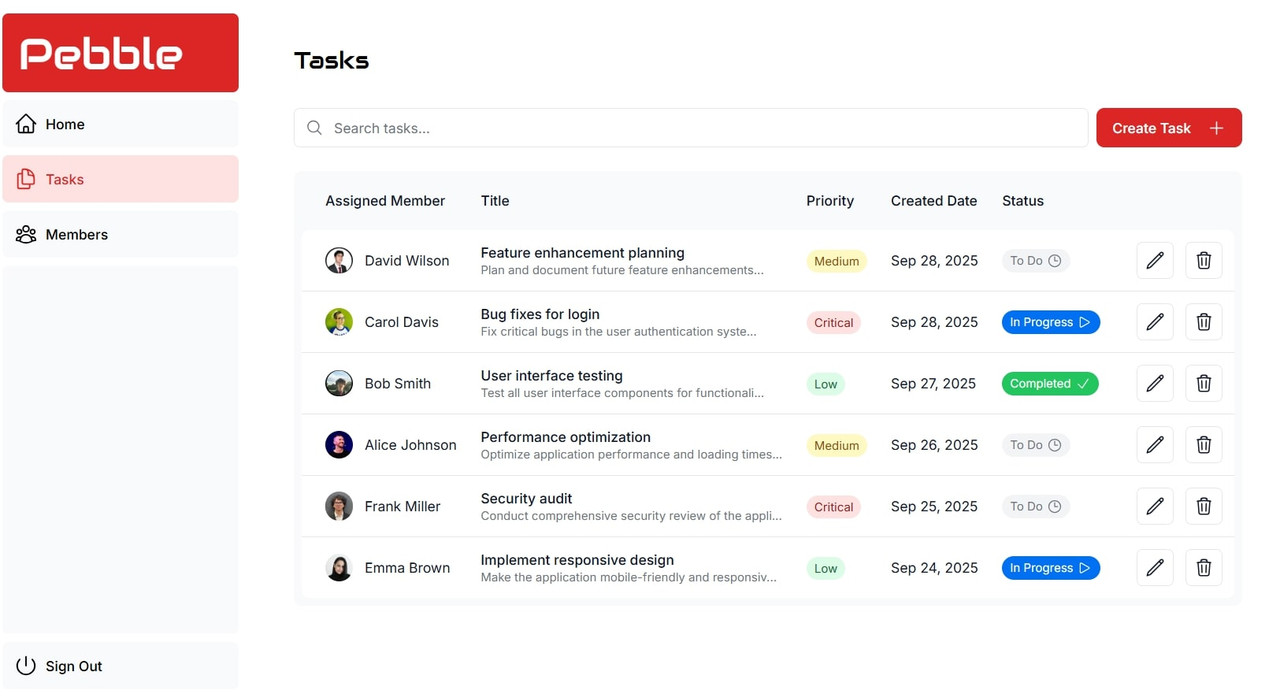Click the search magnifier icon

(314, 128)
